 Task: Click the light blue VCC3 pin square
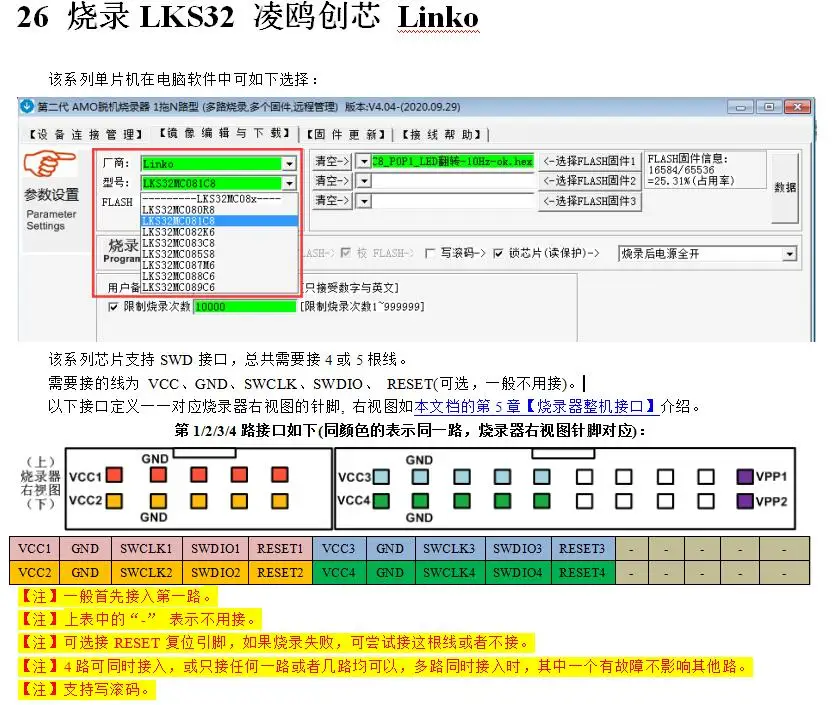point(381,477)
